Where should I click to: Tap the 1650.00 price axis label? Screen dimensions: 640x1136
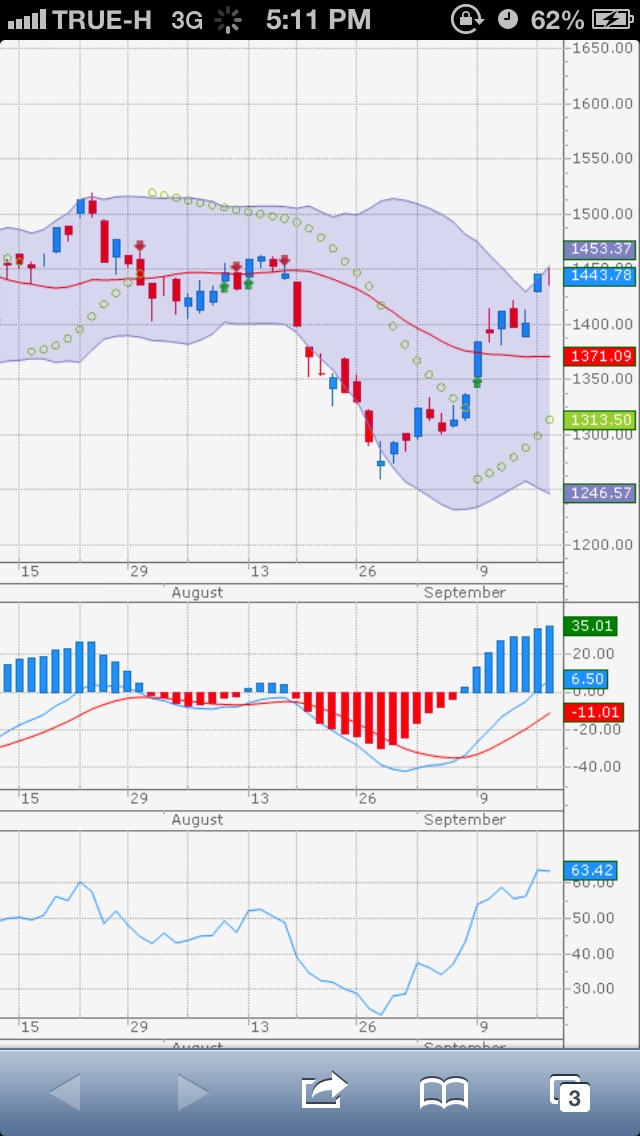[601, 49]
